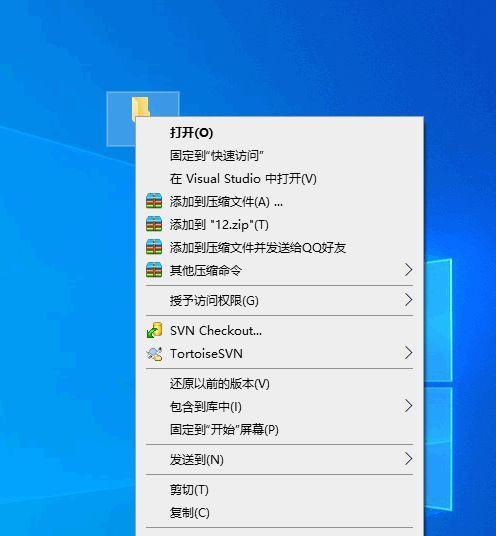Open 发送到(N) menu entry
Viewport: 496px width, 536px height.
(x=279, y=459)
